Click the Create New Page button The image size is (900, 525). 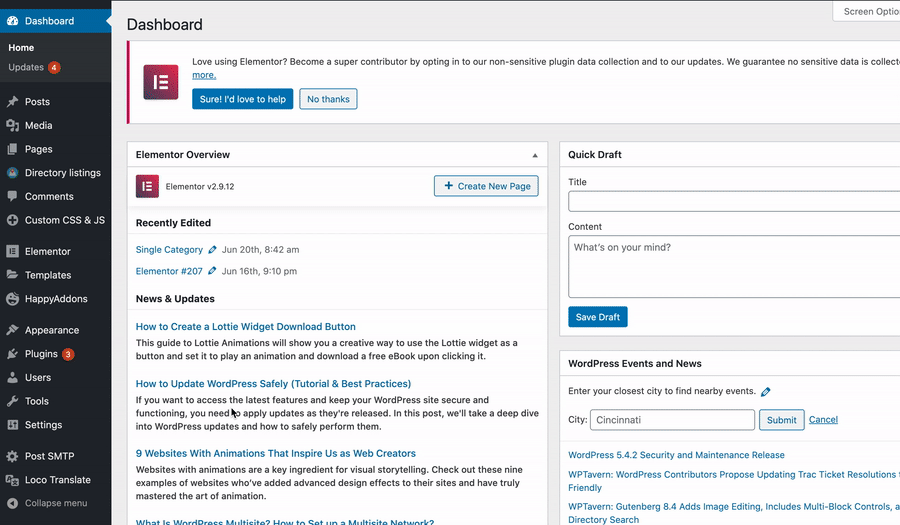click(486, 186)
